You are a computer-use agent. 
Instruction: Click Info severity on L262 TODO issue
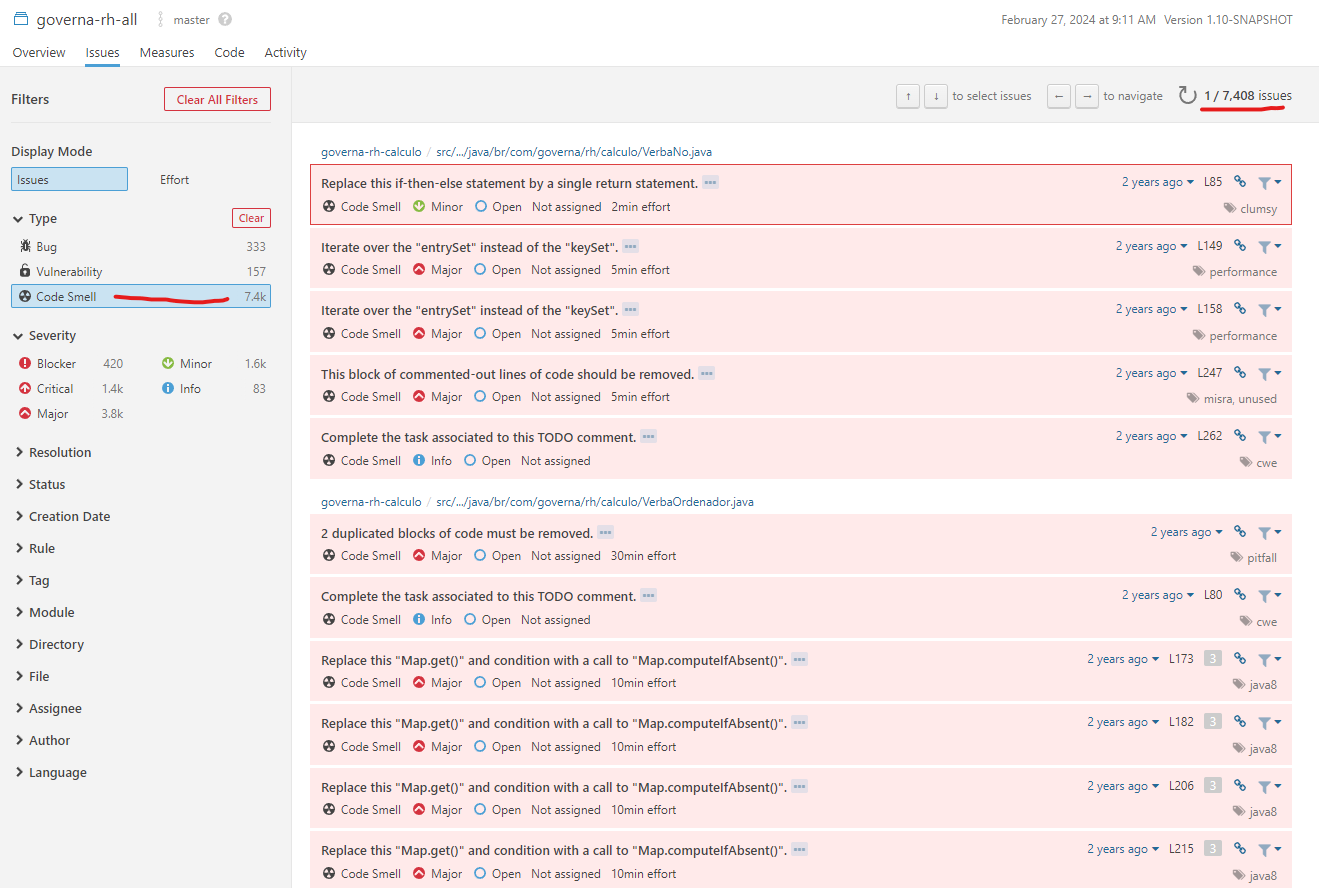pos(432,461)
